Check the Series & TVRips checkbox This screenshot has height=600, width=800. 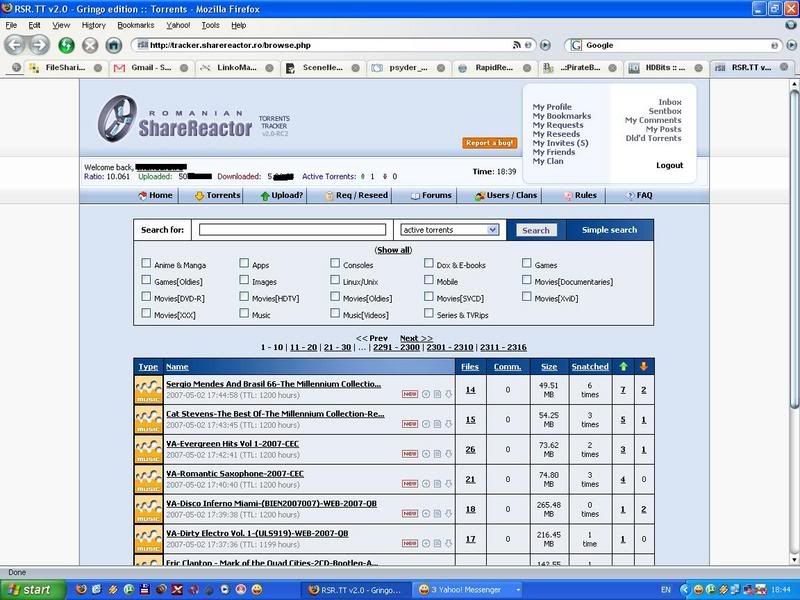coord(429,313)
